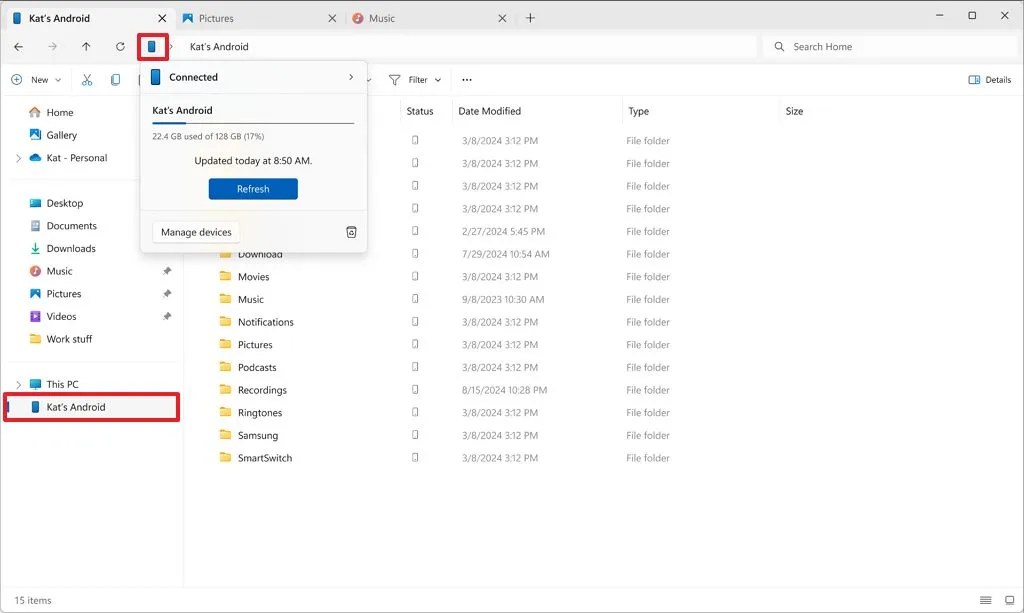Viewport: 1024px width, 613px height.
Task: Expand the This PC tree item
Action: coord(17,384)
